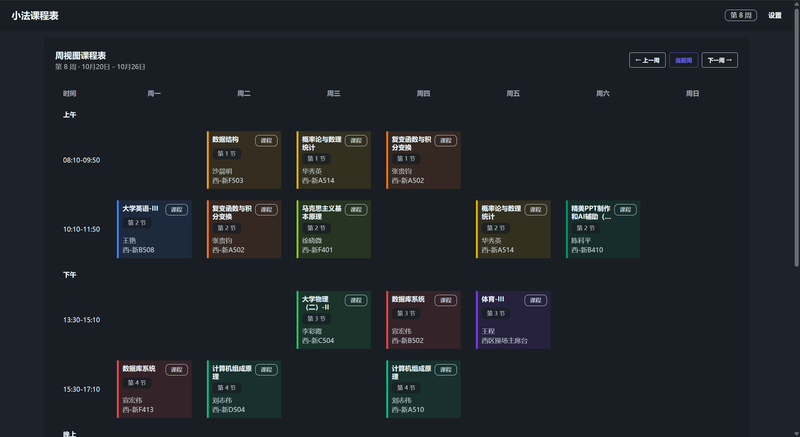
Task: Click the 第 2 节 badge on 大学英语-III
Action: click(x=137, y=223)
